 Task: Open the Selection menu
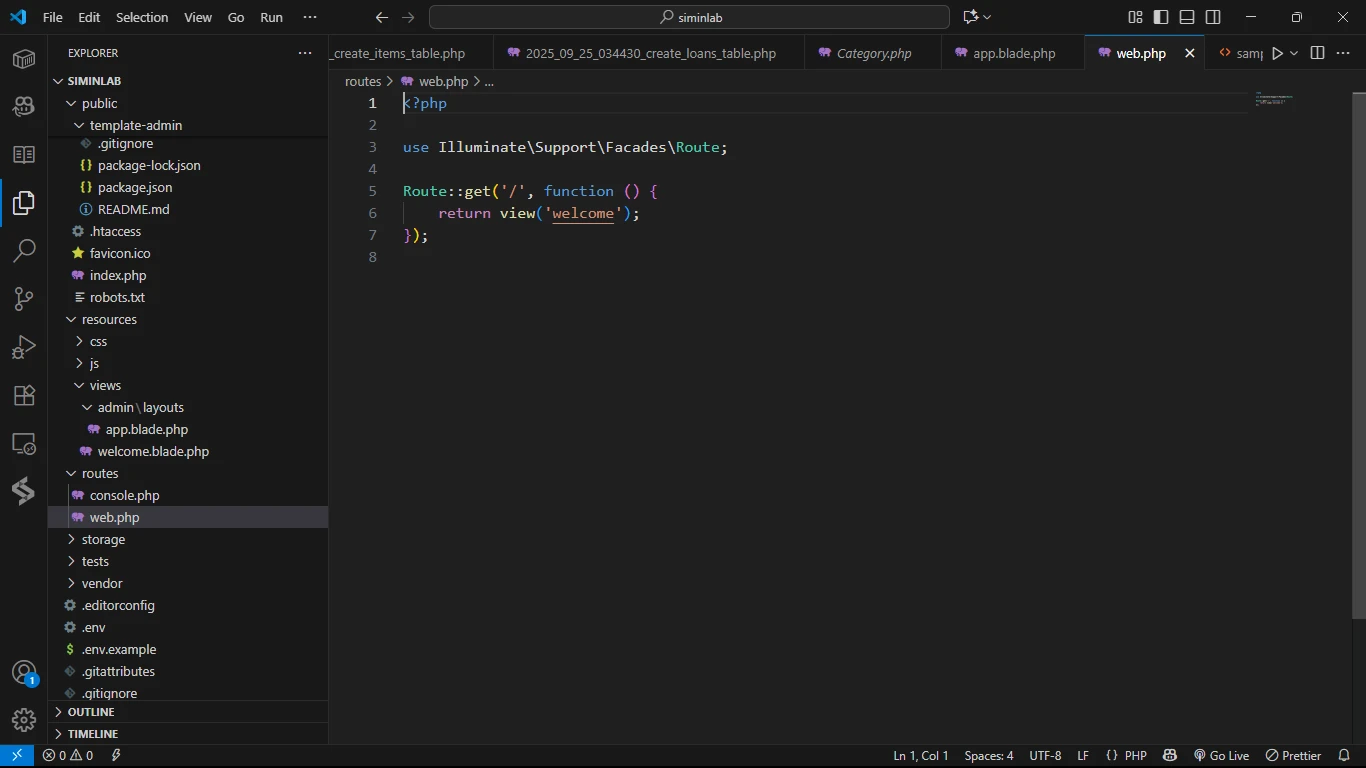click(142, 17)
